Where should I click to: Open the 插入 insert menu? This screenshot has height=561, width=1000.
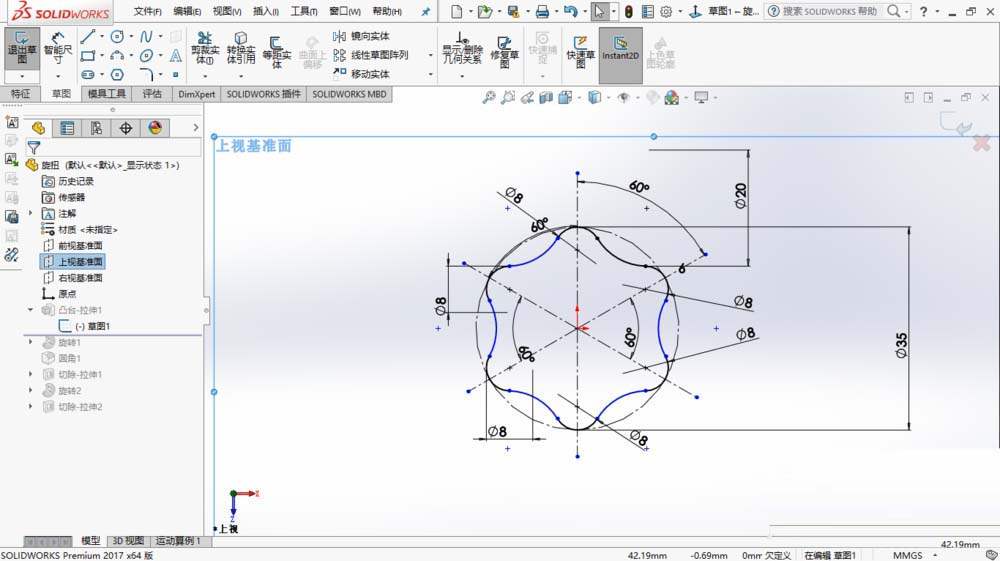pyautogui.click(x=266, y=11)
